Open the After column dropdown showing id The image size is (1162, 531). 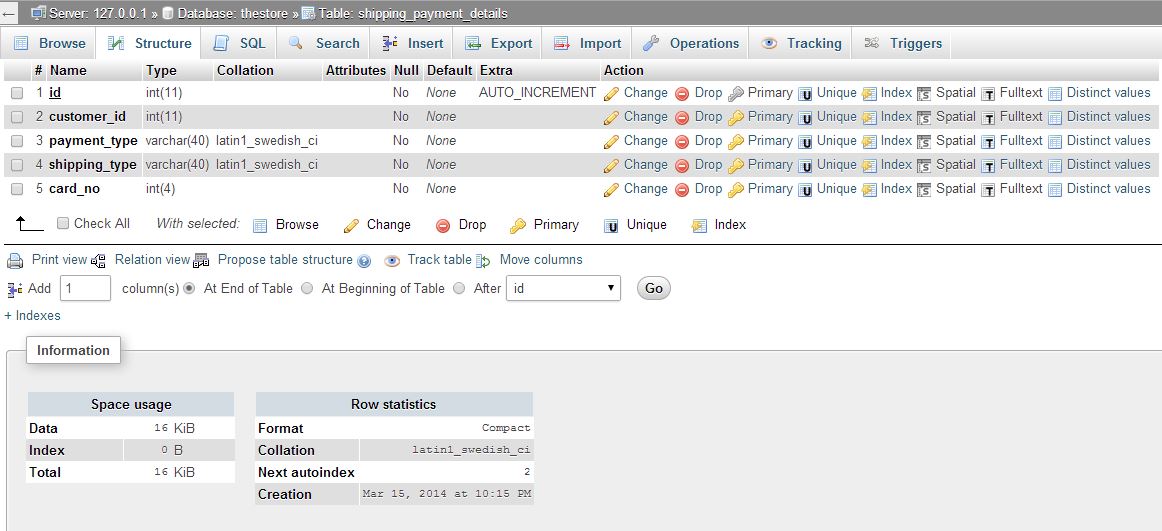click(x=563, y=288)
